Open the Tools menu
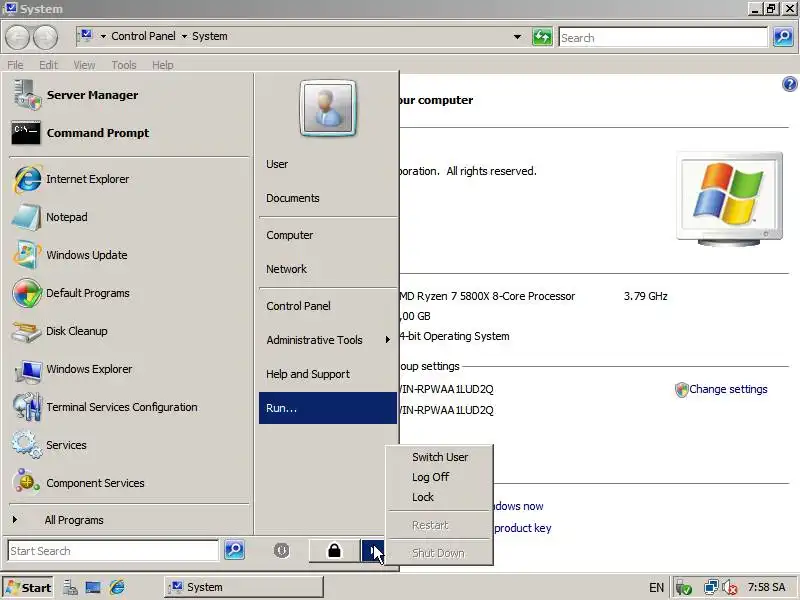 pyautogui.click(x=124, y=65)
